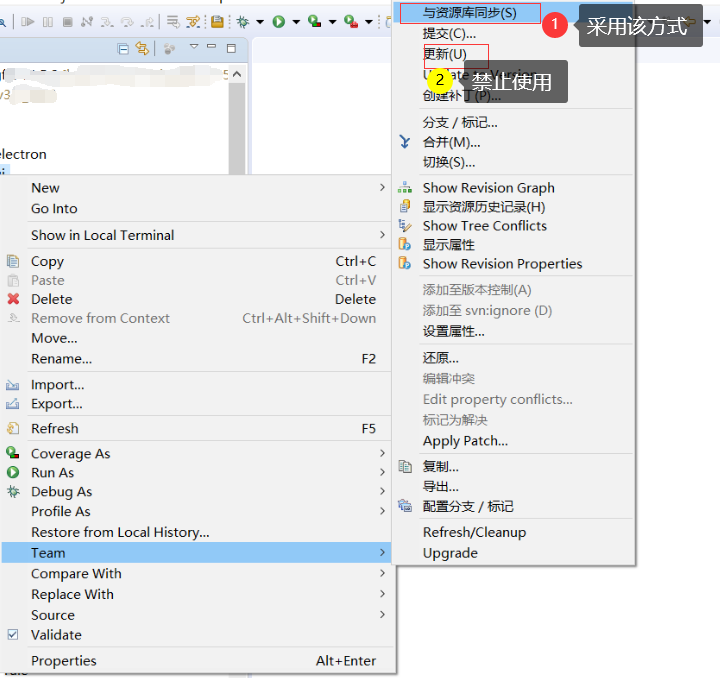Open the Debug button dropdown arrow
720x678 pixels.
(260, 21)
